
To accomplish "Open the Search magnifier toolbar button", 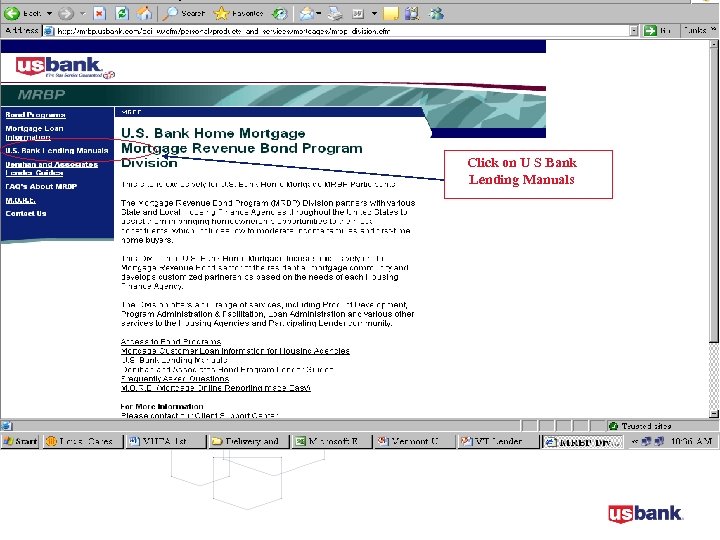I will (184, 13).
